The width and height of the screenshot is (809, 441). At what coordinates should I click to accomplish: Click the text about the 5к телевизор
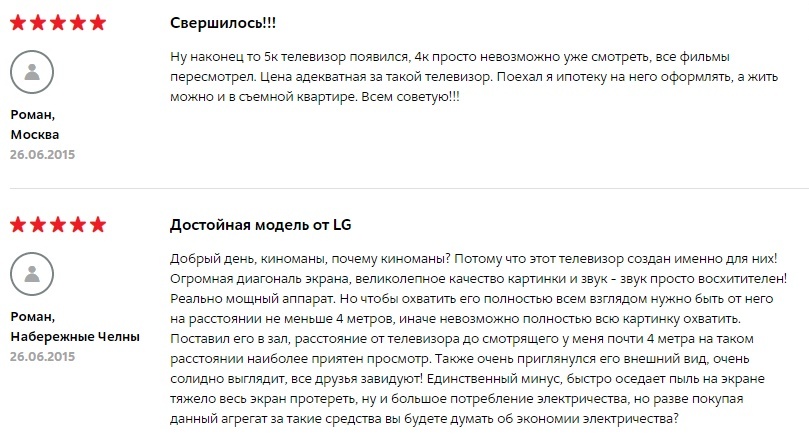(474, 77)
